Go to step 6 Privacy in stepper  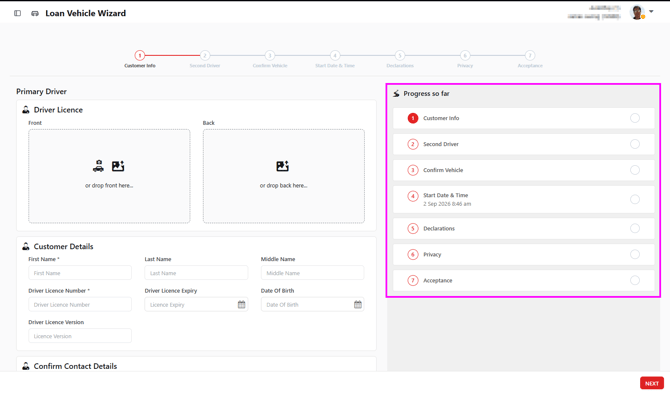(x=465, y=56)
